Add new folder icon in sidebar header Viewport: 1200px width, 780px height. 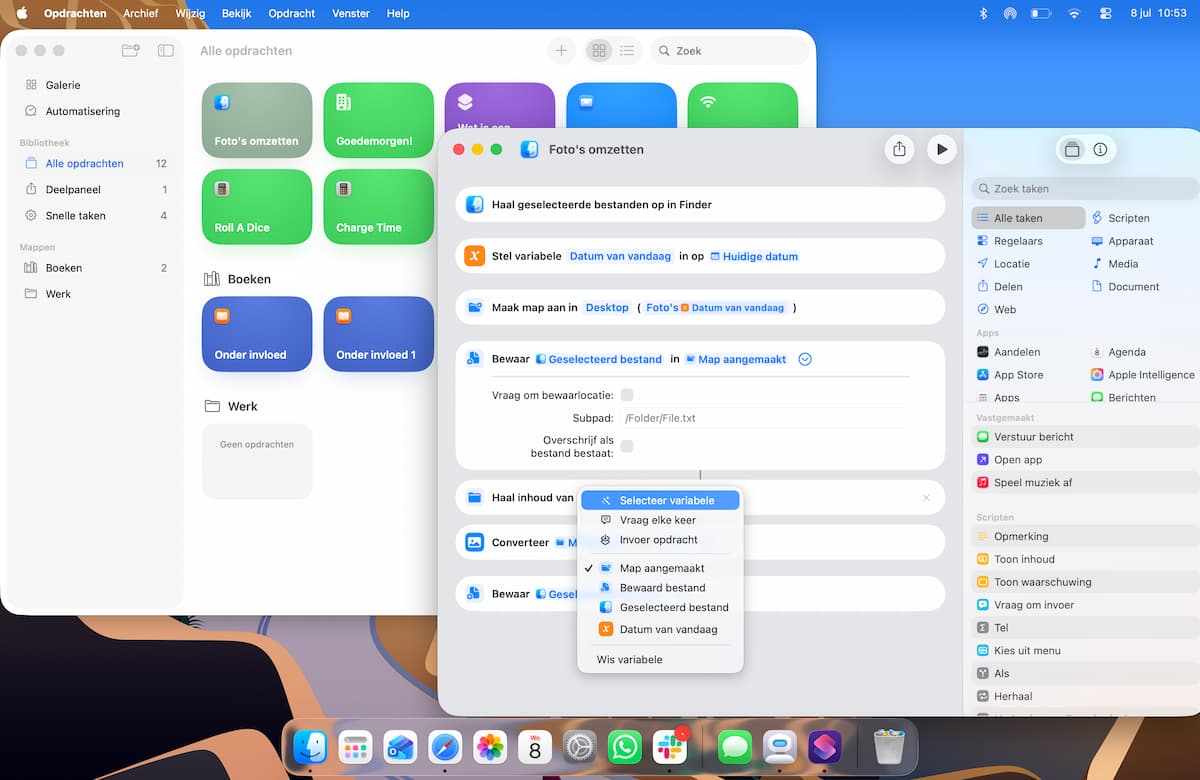point(130,51)
